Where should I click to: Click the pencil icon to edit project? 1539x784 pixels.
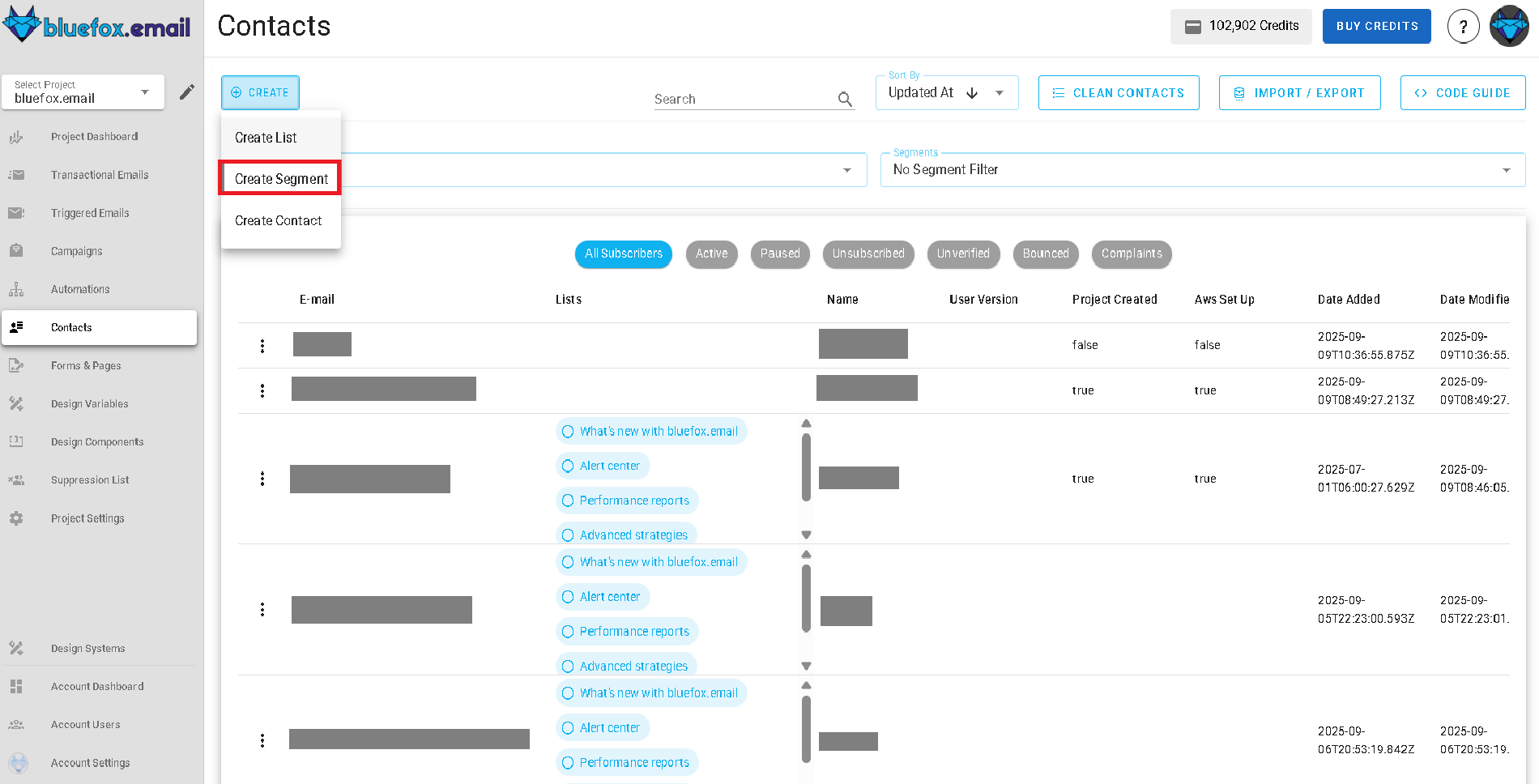tap(187, 92)
